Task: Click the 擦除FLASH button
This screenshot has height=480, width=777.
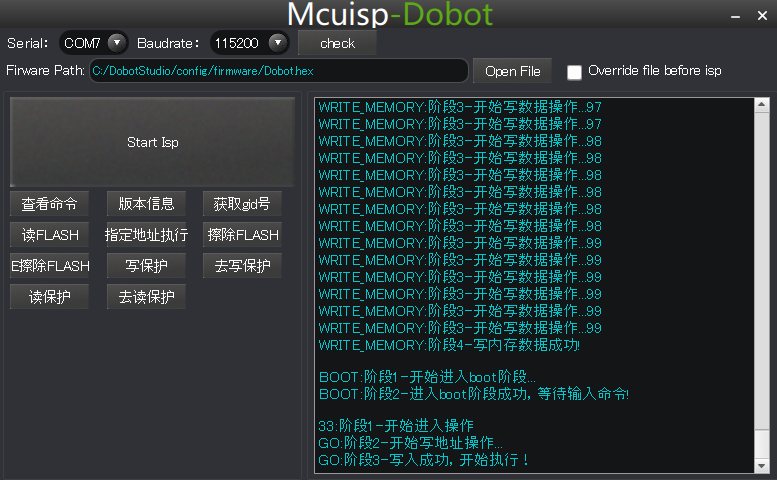Action: (242, 235)
